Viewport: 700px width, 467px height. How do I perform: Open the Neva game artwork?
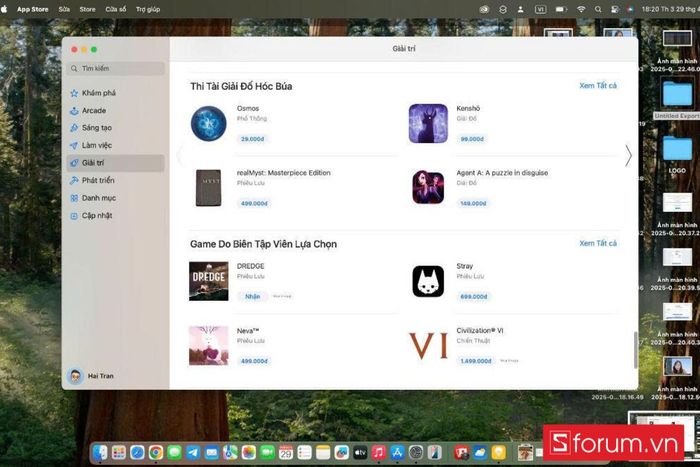click(208, 346)
